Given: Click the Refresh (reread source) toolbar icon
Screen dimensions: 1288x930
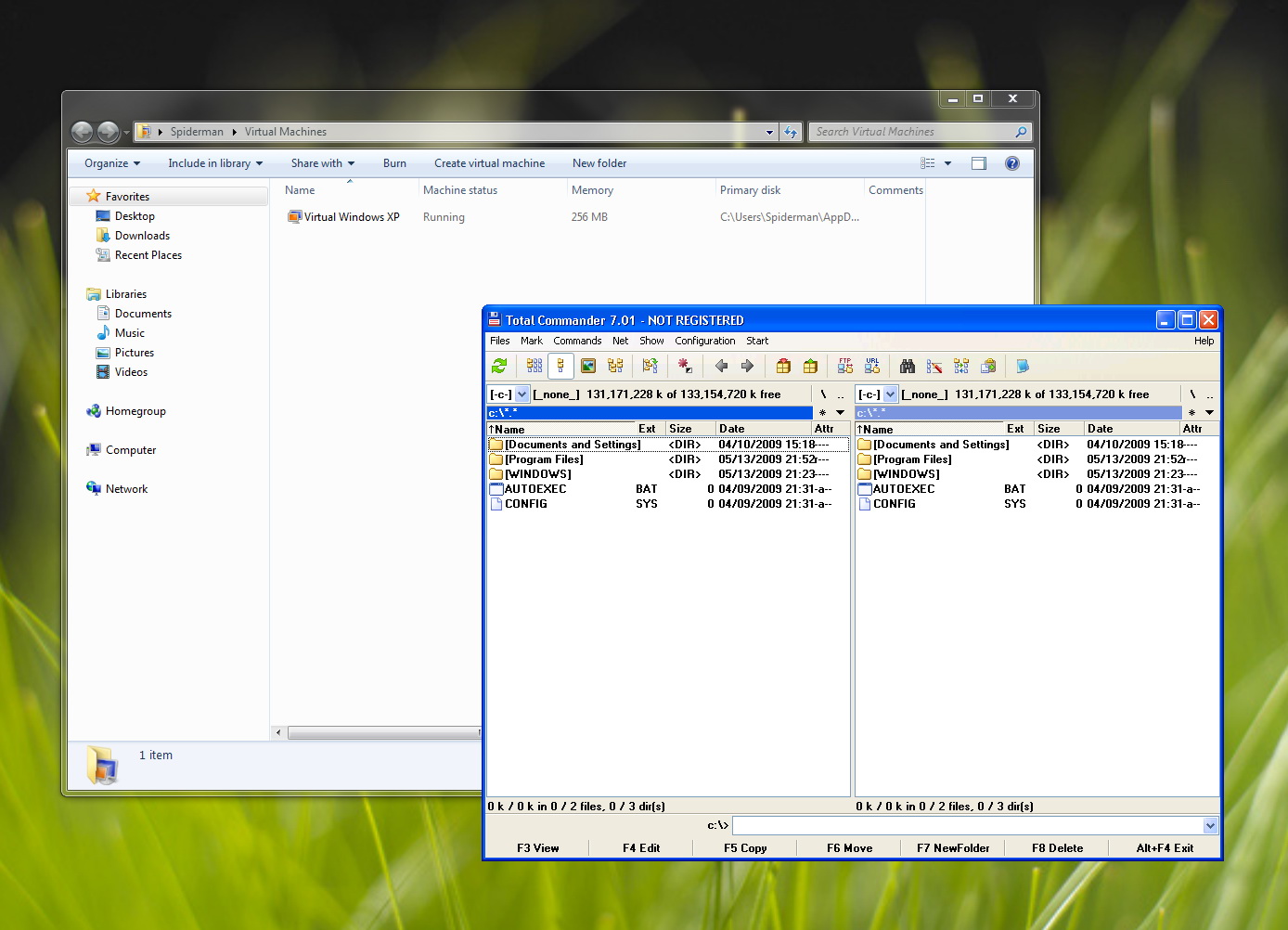Looking at the screenshot, I should (499, 367).
